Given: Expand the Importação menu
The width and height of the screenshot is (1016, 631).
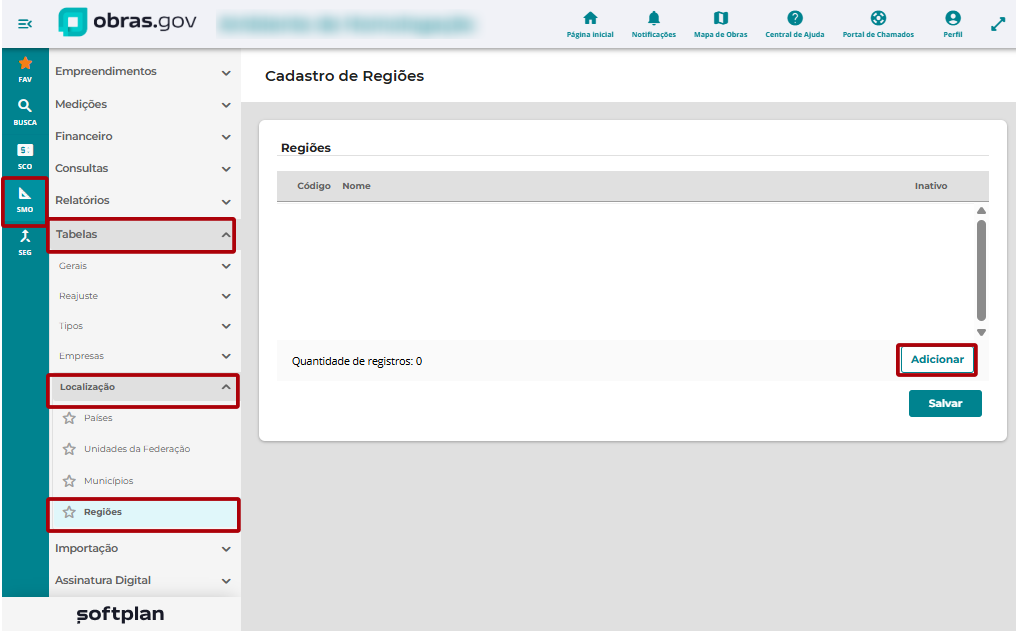Looking at the screenshot, I should (143, 548).
